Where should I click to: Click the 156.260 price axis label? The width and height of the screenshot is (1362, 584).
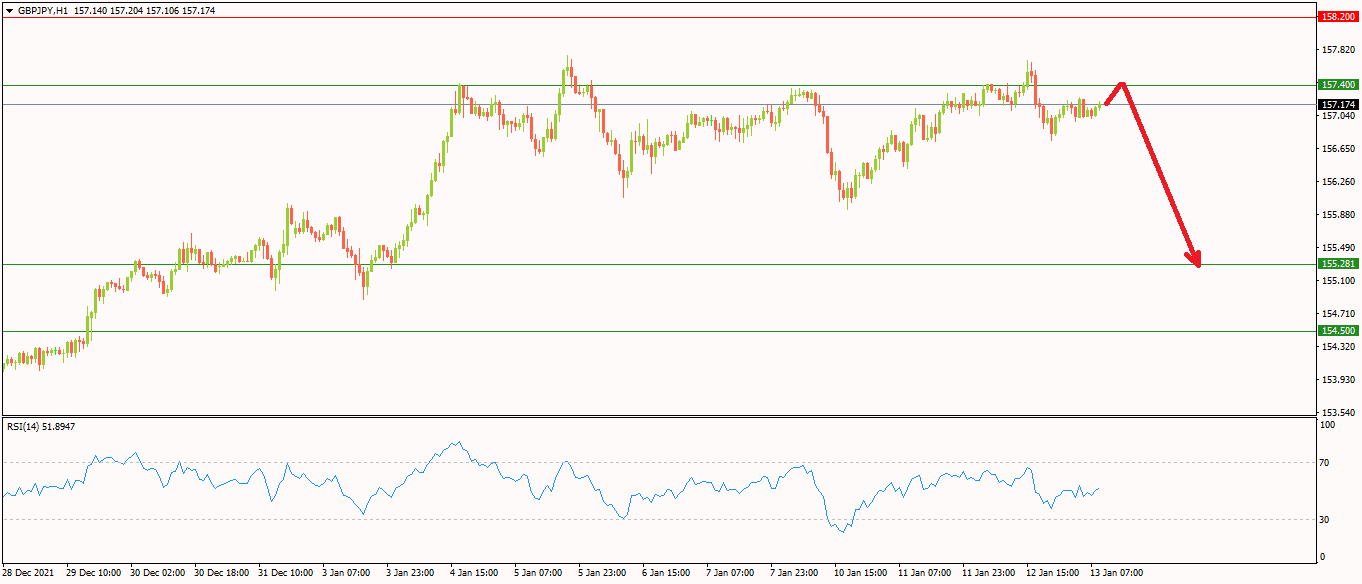pos(1337,182)
